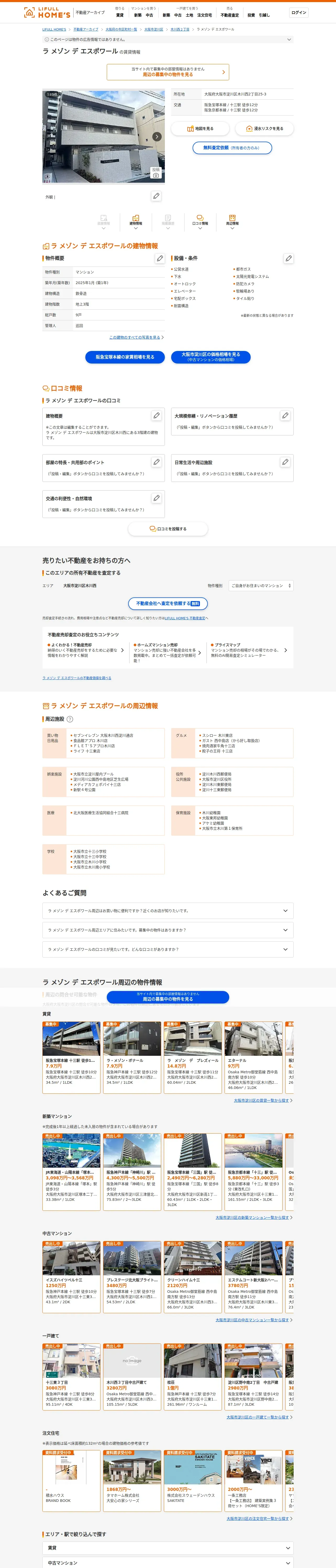Click 口コミを投稿する button
Screen dimensions: 336x1568
click(168, 529)
